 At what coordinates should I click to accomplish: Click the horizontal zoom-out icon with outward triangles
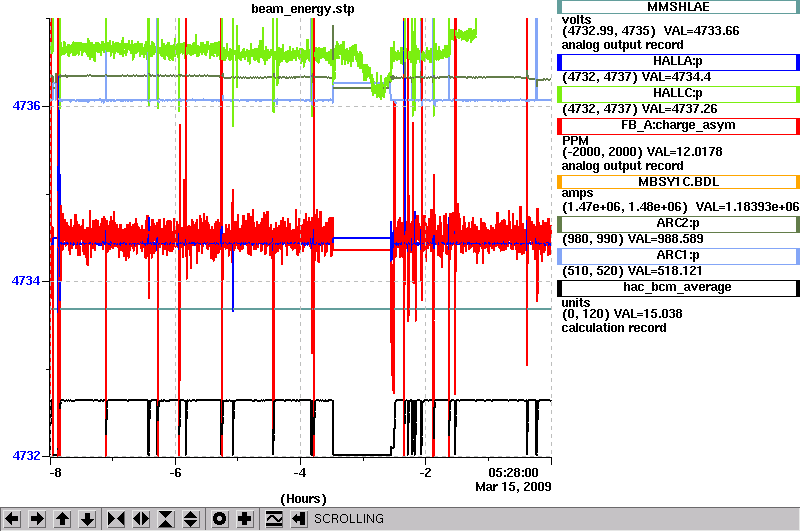coord(141,519)
